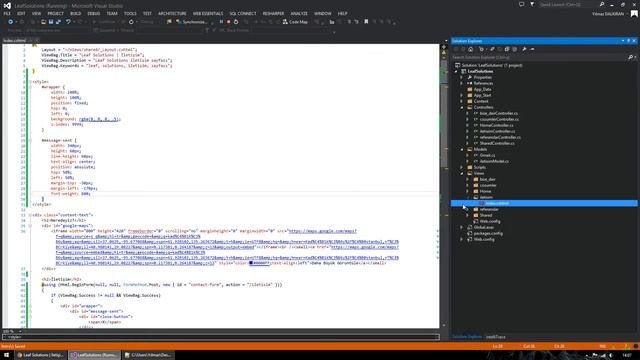Click the Navigate Backward toolbar icon
The image size is (640, 360).
[x=11, y=22]
